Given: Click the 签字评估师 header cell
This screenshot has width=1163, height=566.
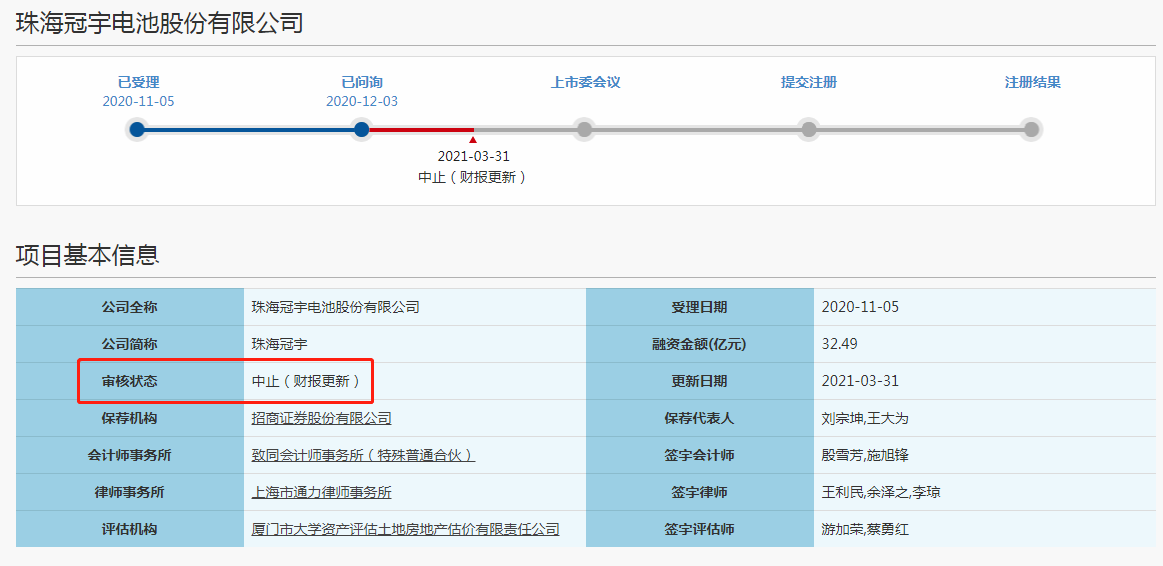Looking at the screenshot, I should pos(699,530).
